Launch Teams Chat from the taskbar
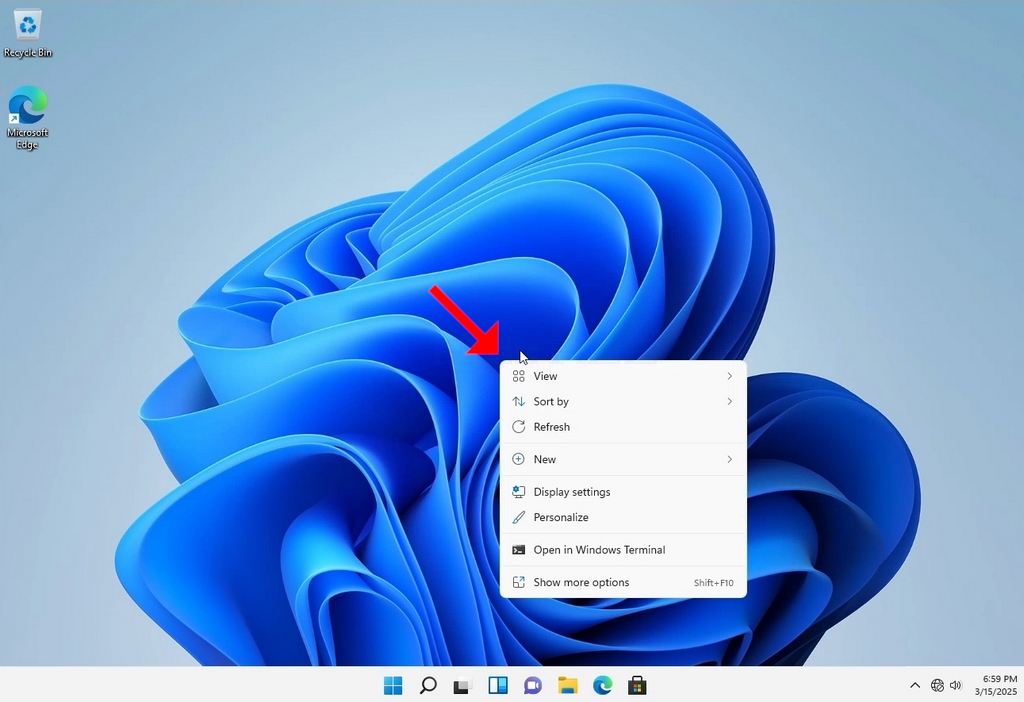Image resolution: width=1024 pixels, height=702 pixels. [533, 685]
